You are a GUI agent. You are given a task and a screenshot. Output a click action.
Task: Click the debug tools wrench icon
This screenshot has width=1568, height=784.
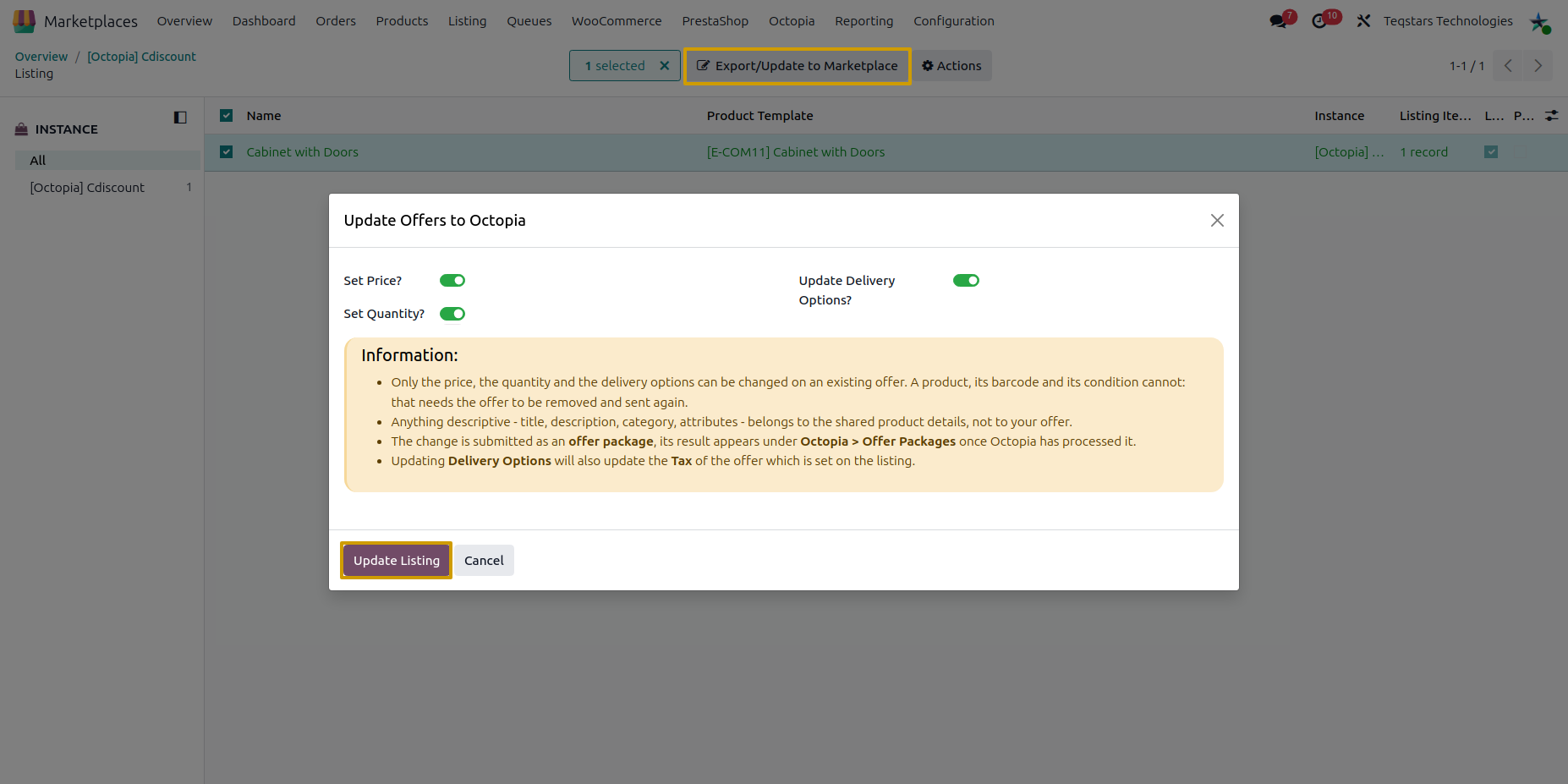[1363, 21]
